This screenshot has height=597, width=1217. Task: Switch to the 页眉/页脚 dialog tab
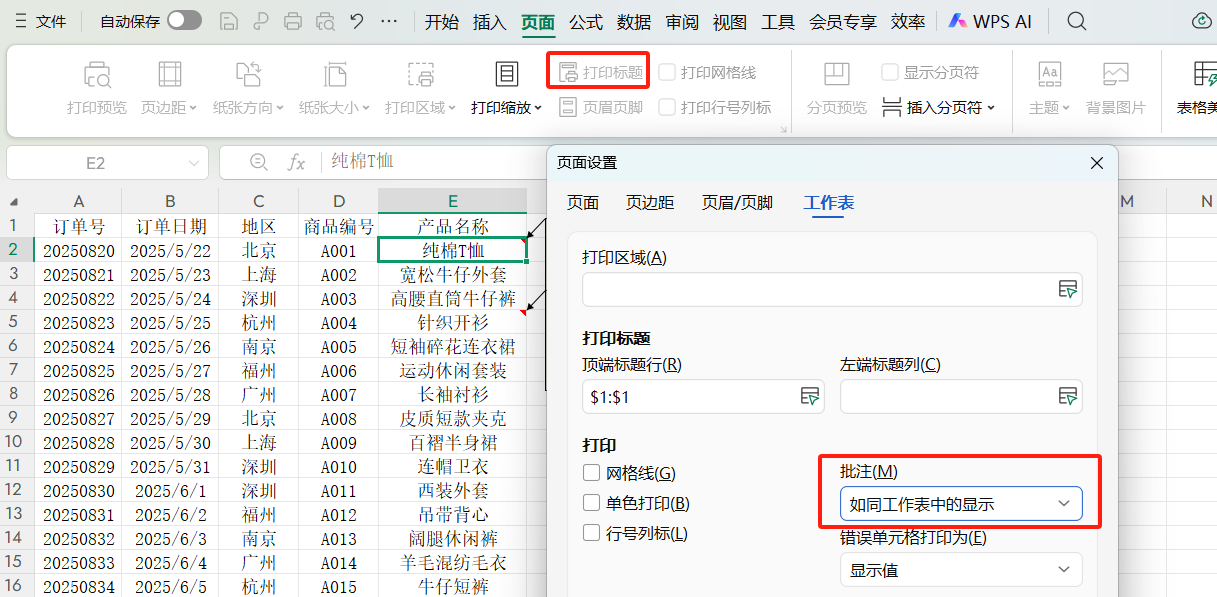pos(737,202)
